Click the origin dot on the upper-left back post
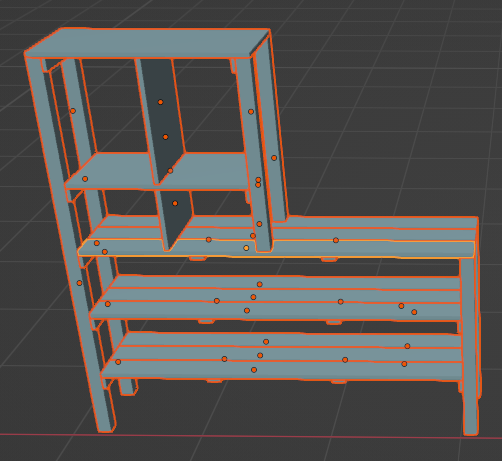Viewport: 502px width, 461px height. click(x=73, y=111)
